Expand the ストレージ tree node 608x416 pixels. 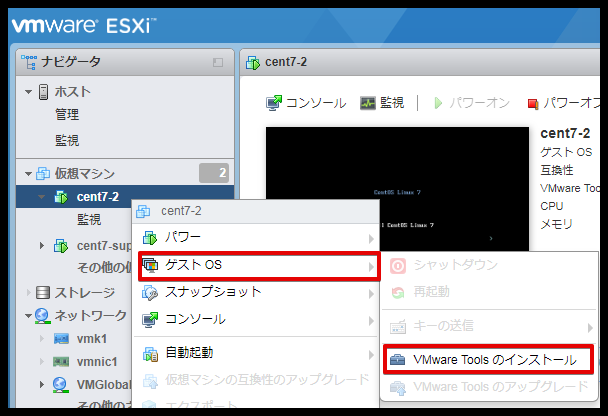click(x=29, y=292)
